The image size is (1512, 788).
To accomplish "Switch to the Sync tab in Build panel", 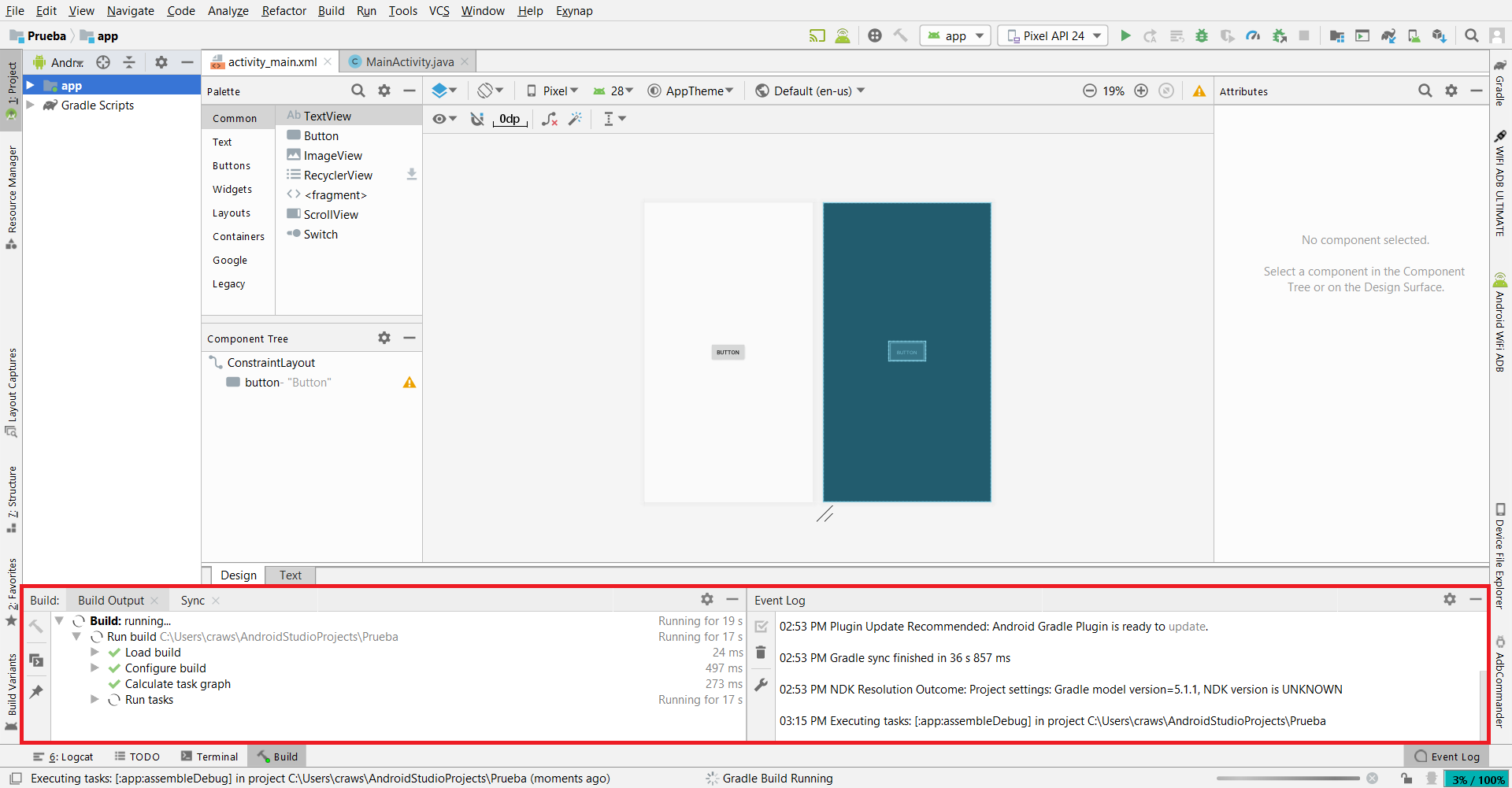I will (x=192, y=600).
